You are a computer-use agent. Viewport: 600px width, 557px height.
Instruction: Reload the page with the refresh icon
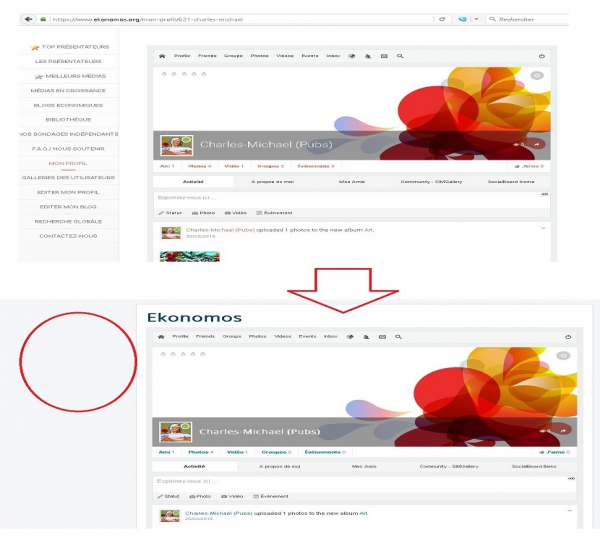[x=442, y=19]
